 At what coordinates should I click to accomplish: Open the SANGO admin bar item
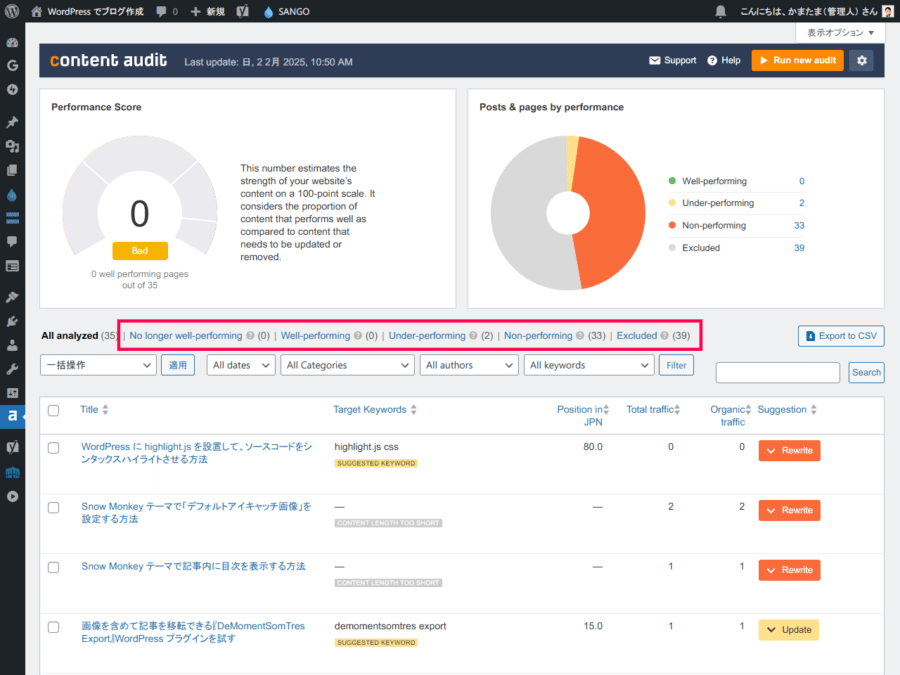click(286, 11)
